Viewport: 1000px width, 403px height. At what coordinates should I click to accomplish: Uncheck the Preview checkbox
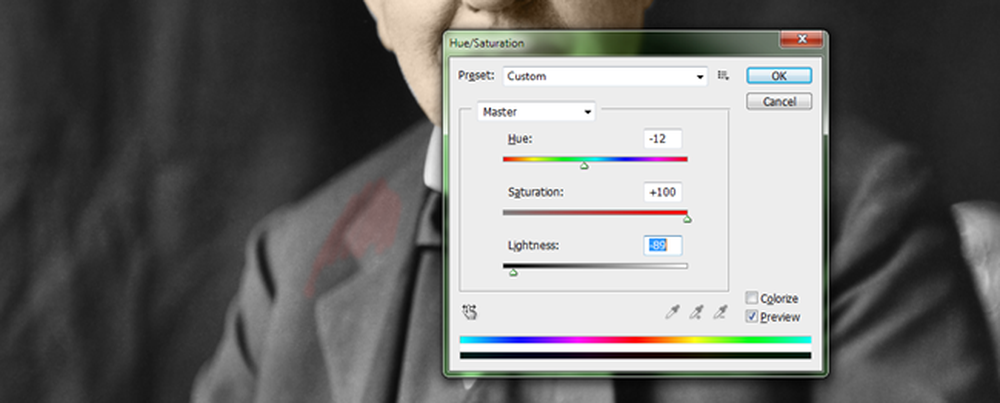point(752,317)
